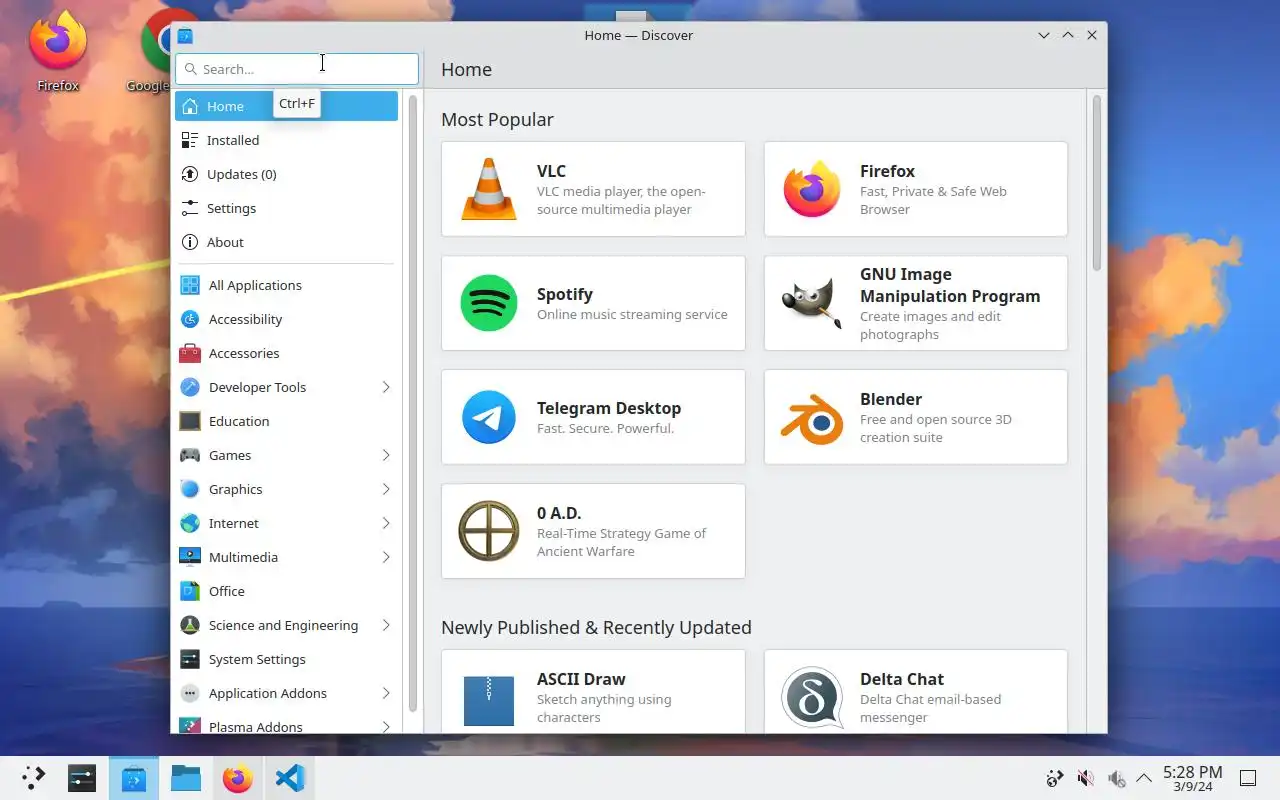Open the Blender card title
1280x800 pixels.
tap(891, 399)
